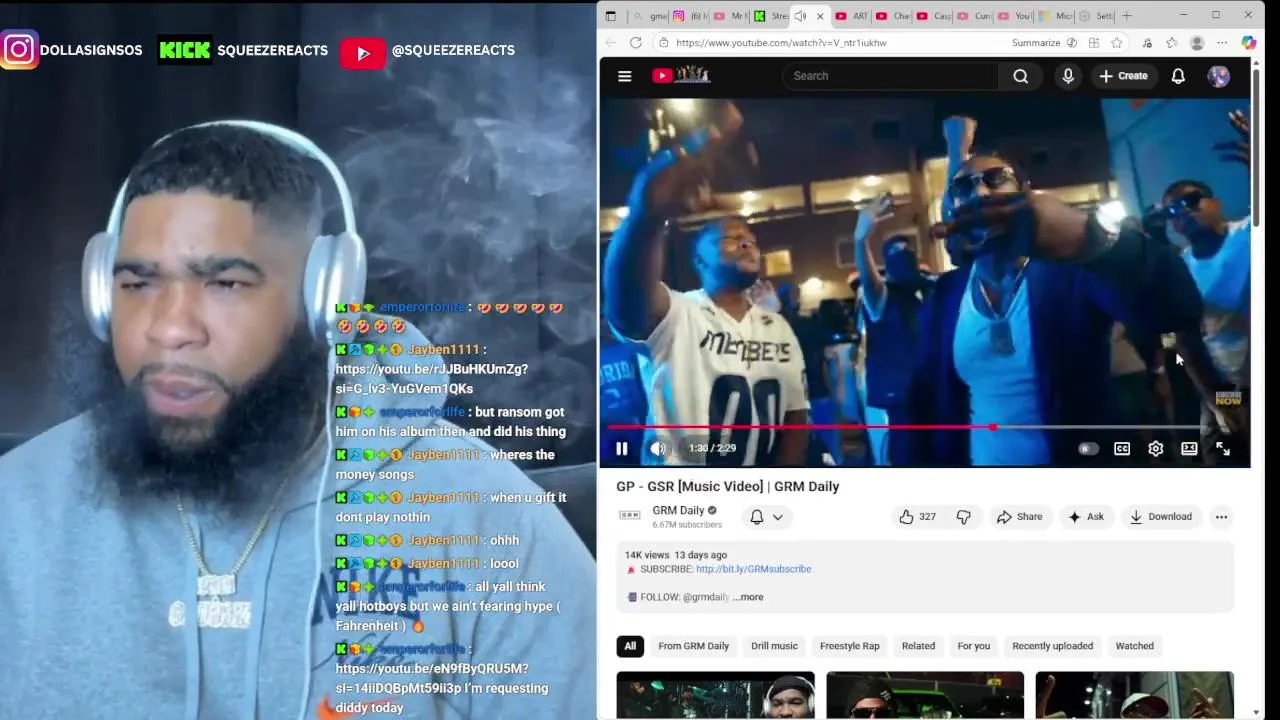
Task: Open the YouTube guide hamburger menu
Action: [625, 76]
